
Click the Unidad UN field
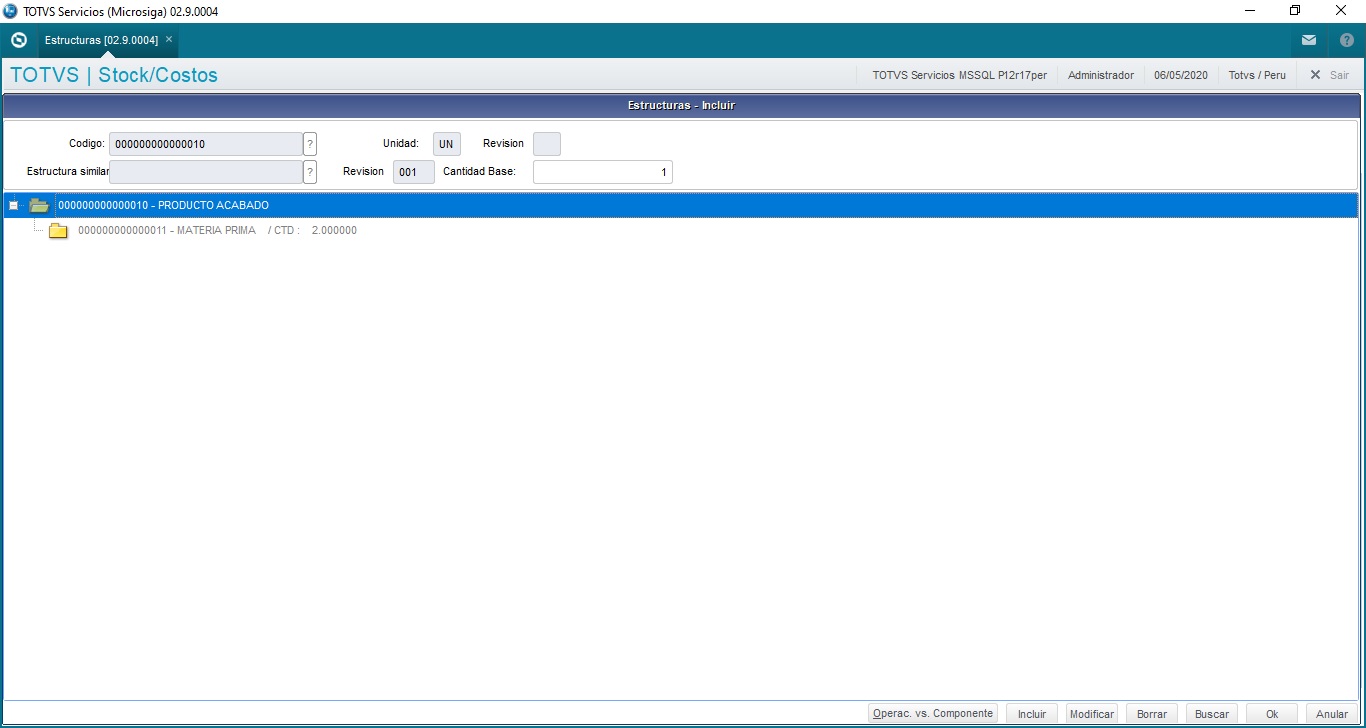(446, 144)
